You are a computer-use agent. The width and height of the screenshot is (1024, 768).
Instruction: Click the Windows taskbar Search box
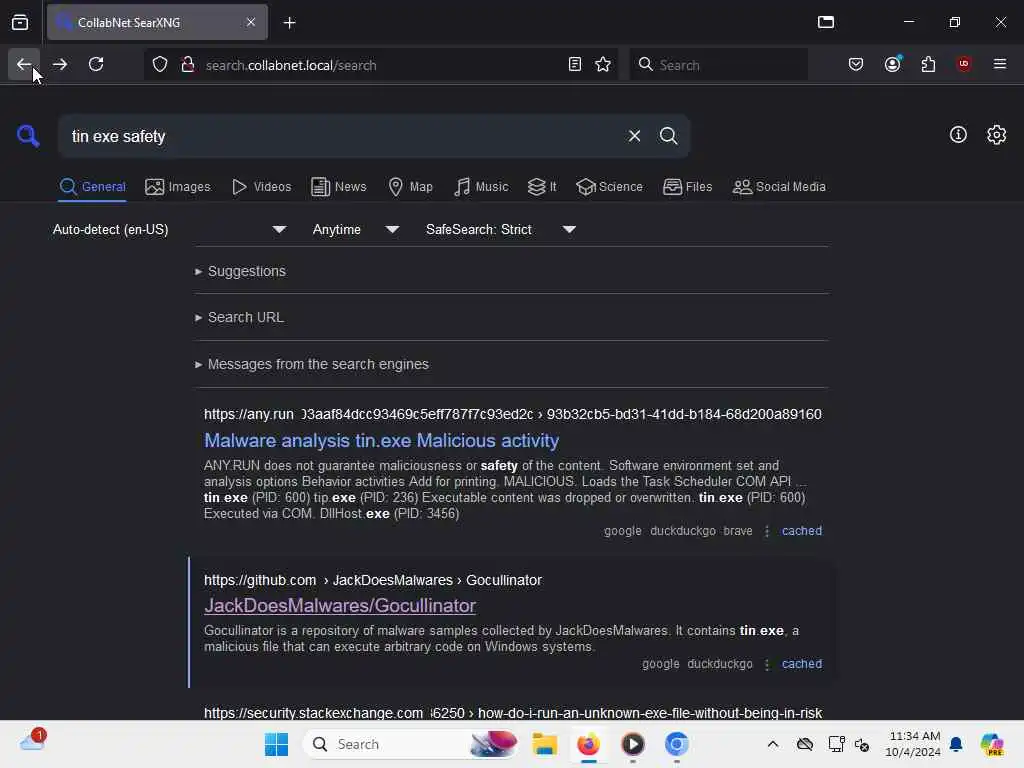[411, 744]
